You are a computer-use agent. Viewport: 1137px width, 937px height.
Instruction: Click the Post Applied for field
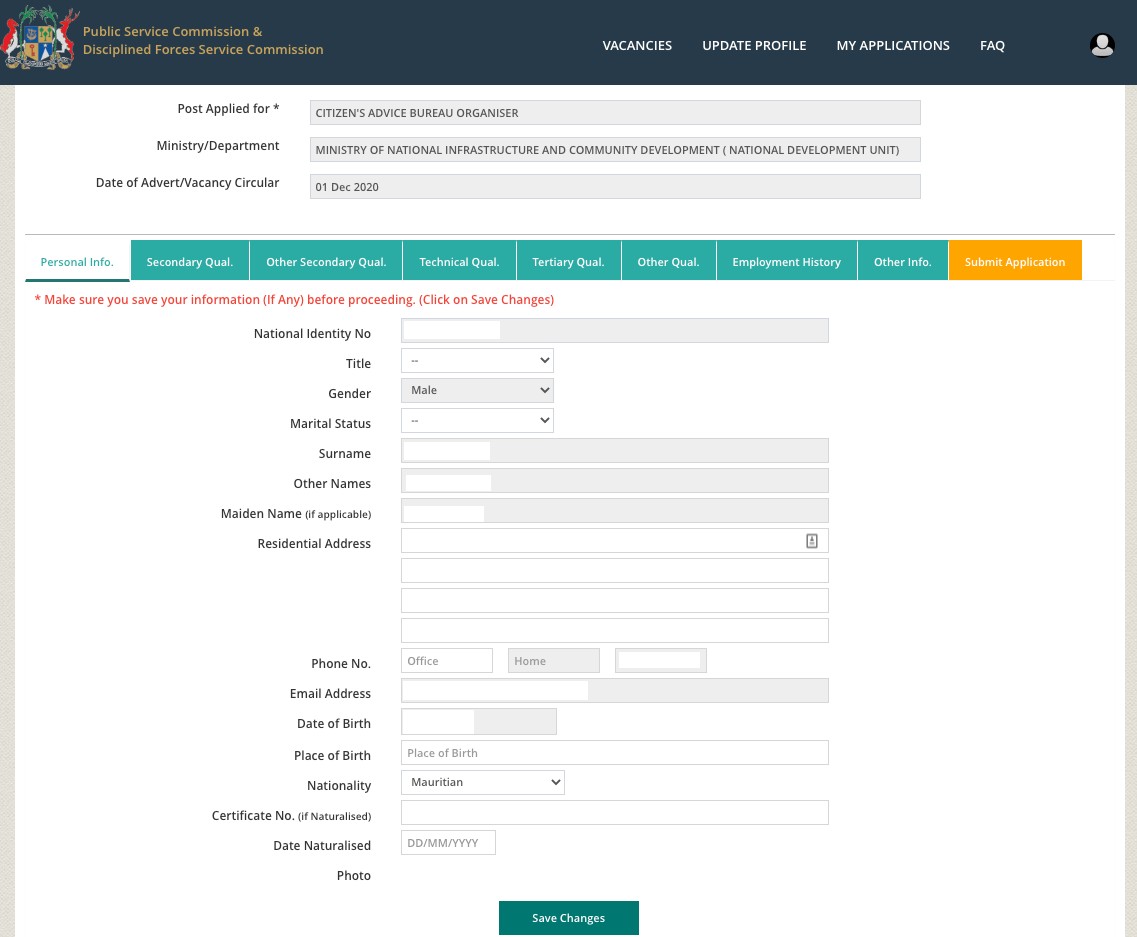click(x=615, y=112)
